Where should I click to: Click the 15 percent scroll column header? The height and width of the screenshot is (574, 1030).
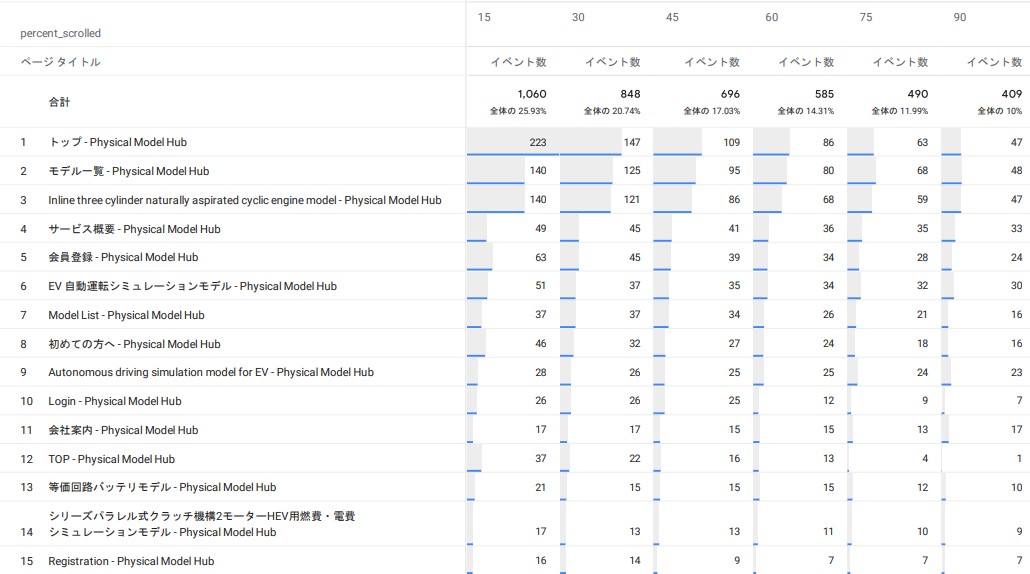[x=484, y=17]
